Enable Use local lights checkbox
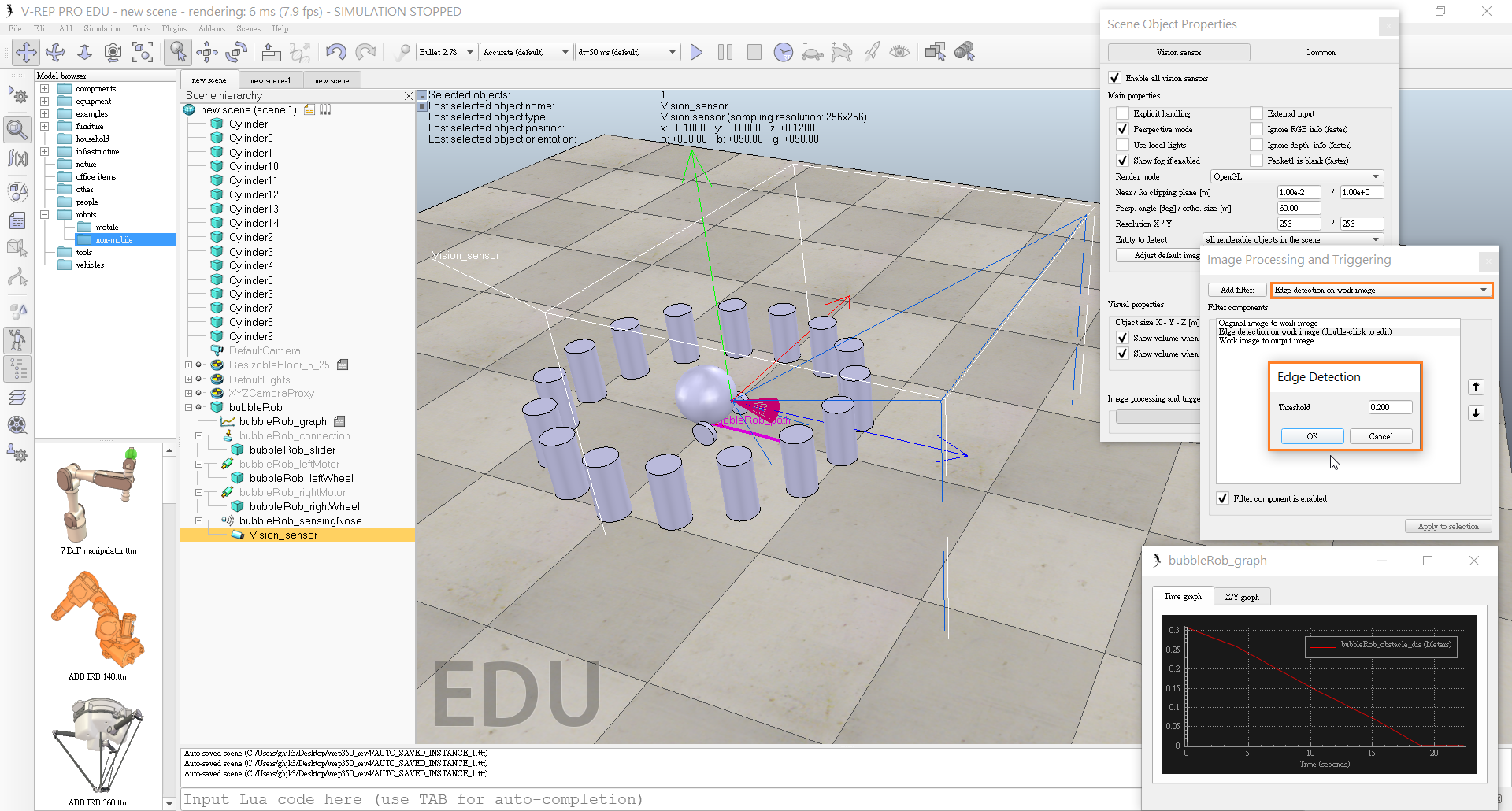Screen dimensions: 1512x811 tap(1122, 145)
